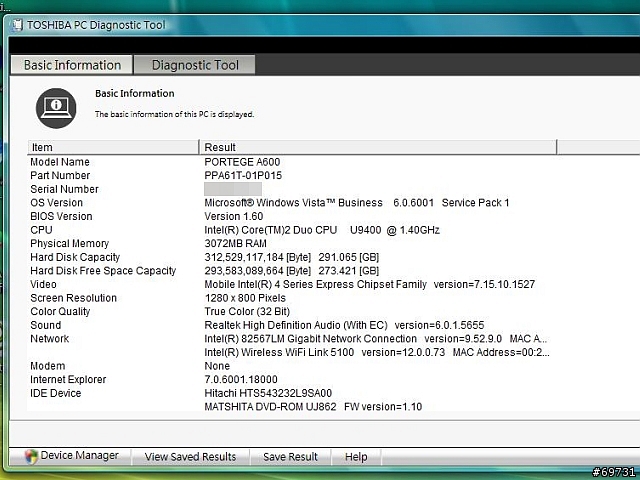Select the PPA61T-01P015 value

tap(243, 176)
